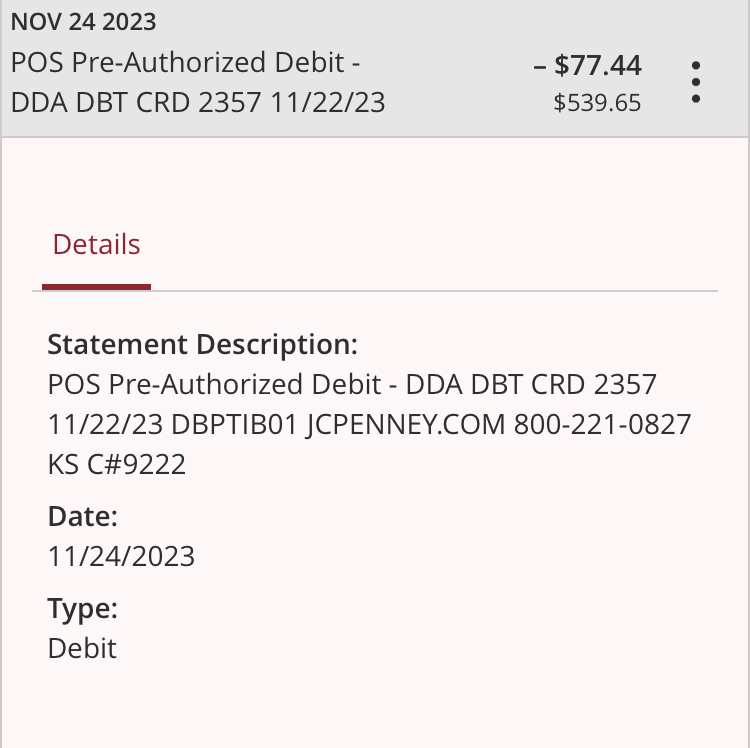Click the JCPENNEY.COM merchant text
The image size is (750, 748).
pyautogui.click(x=406, y=424)
